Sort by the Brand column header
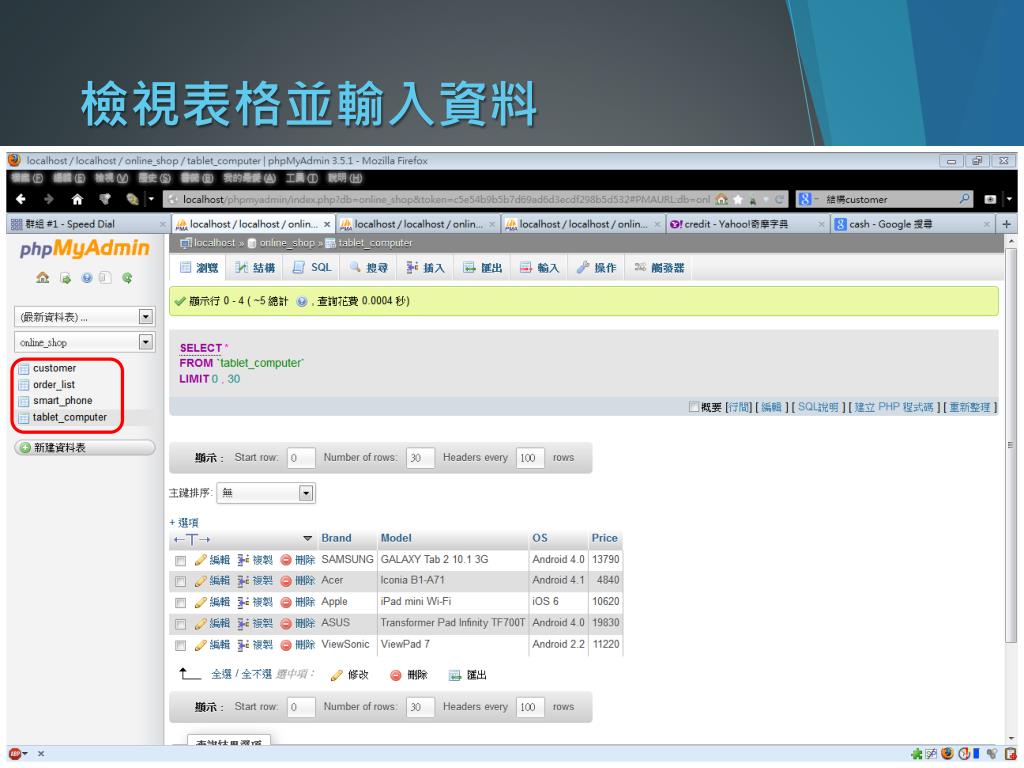 (336, 538)
